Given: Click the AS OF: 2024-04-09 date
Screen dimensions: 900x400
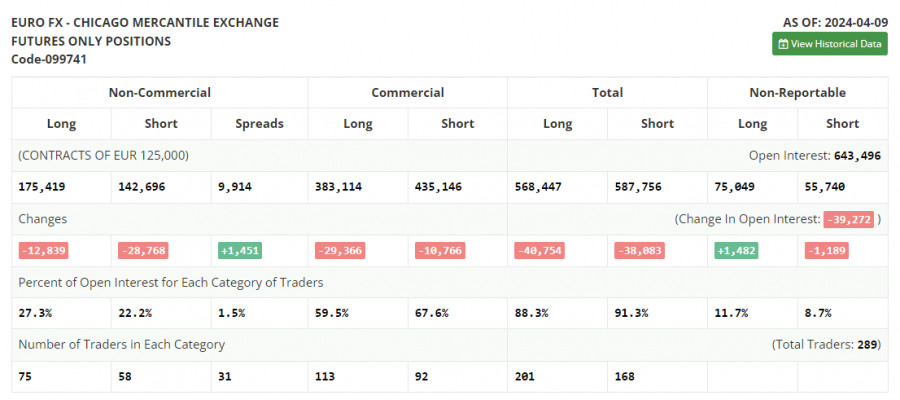Looking at the screenshot, I should click(x=835, y=22).
